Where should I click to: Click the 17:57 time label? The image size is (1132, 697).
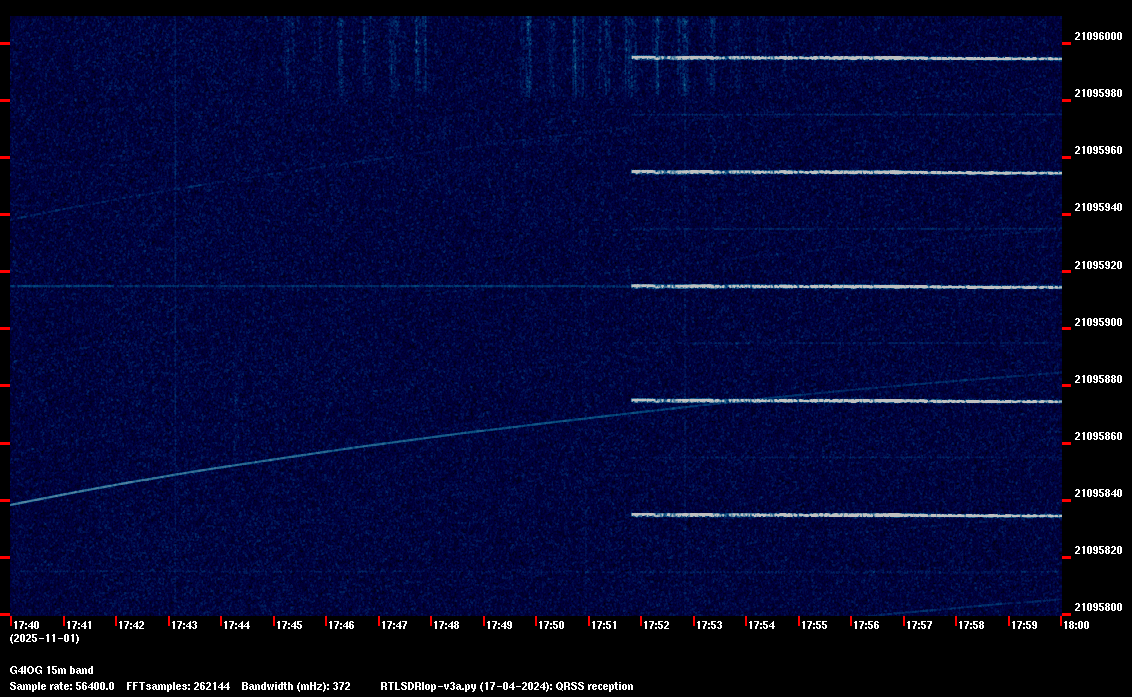[919, 625]
